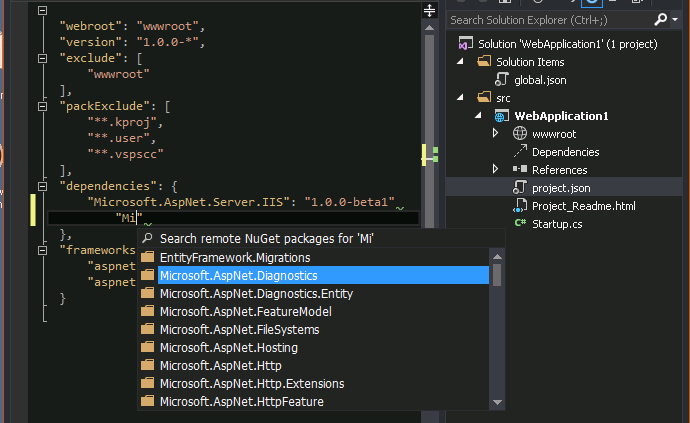Click folder icon next to Microsoft.AspNet.FeatureModel
The image size is (690, 423).
147,311
